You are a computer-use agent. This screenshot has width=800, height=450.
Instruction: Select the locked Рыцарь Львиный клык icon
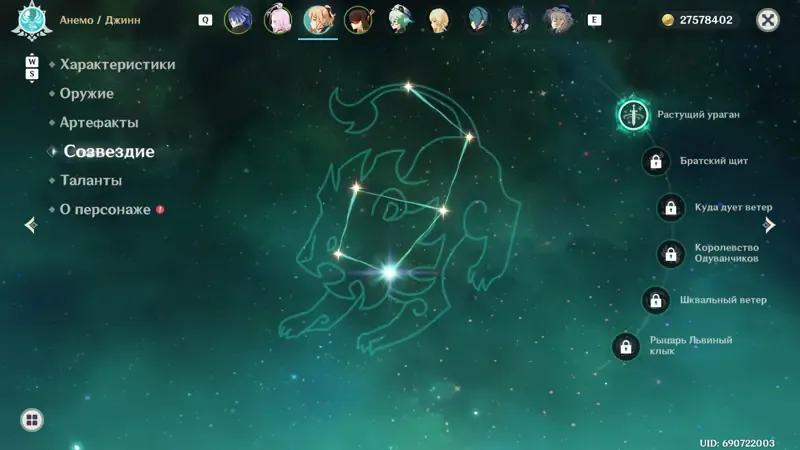coord(626,347)
